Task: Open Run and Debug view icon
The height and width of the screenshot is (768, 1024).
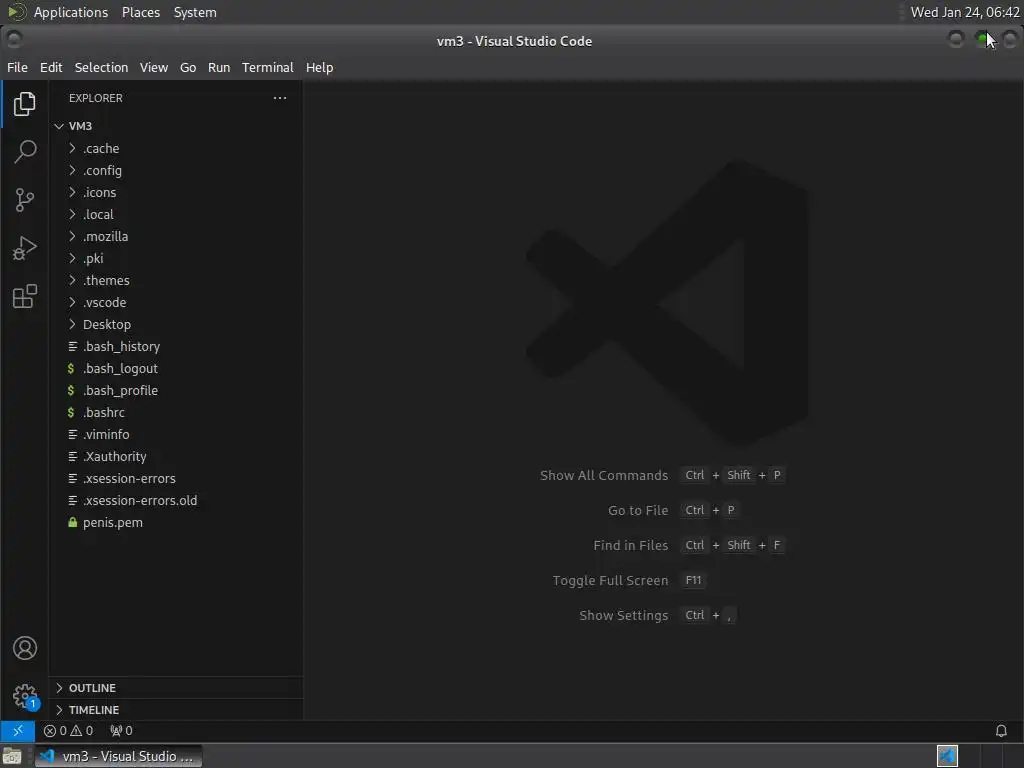Action: pyautogui.click(x=24, y=248)
